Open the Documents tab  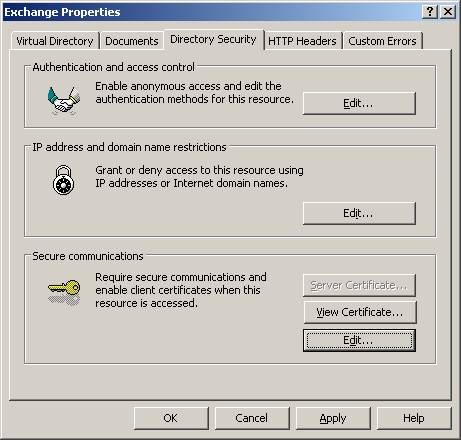click(132, 41)
